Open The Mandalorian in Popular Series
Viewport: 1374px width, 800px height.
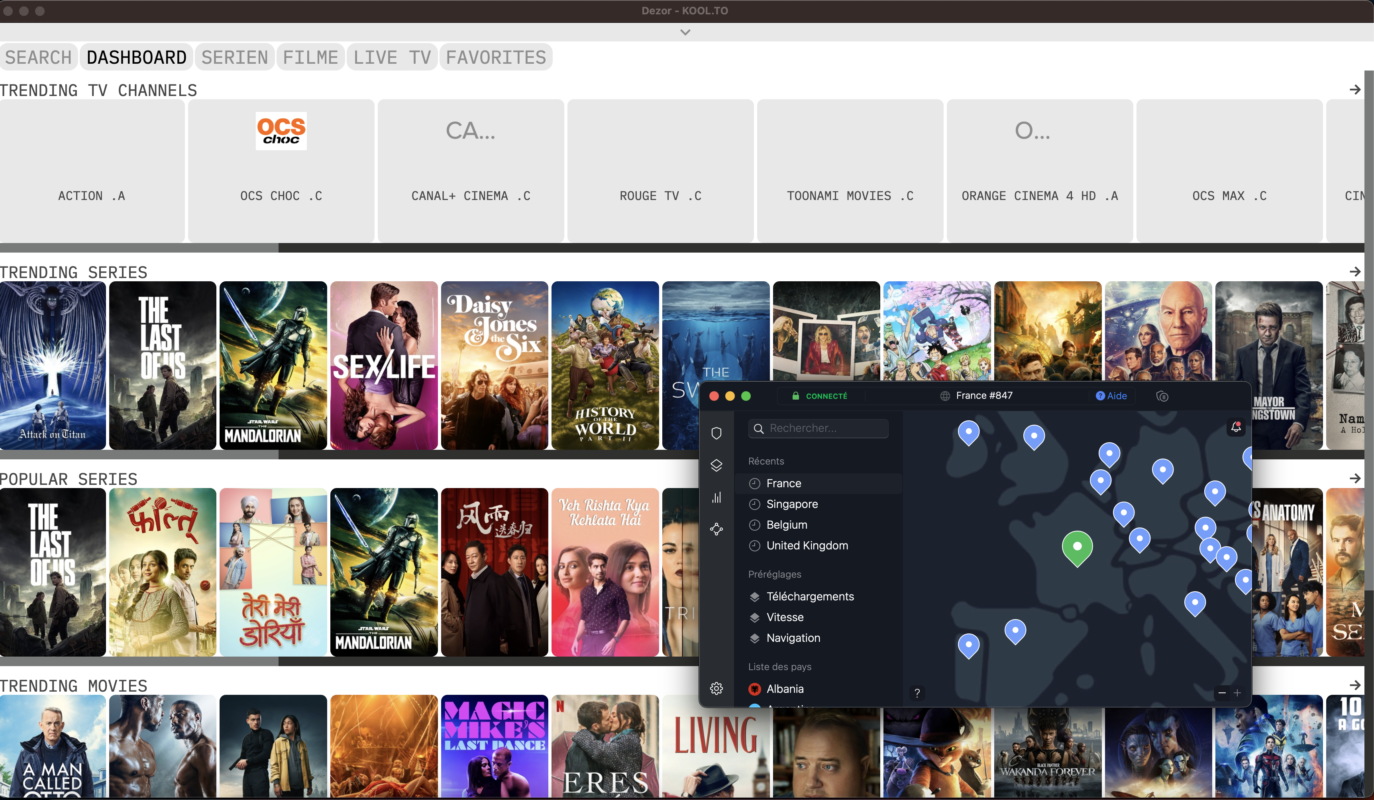pyautogui.click(x=384, y=572)
